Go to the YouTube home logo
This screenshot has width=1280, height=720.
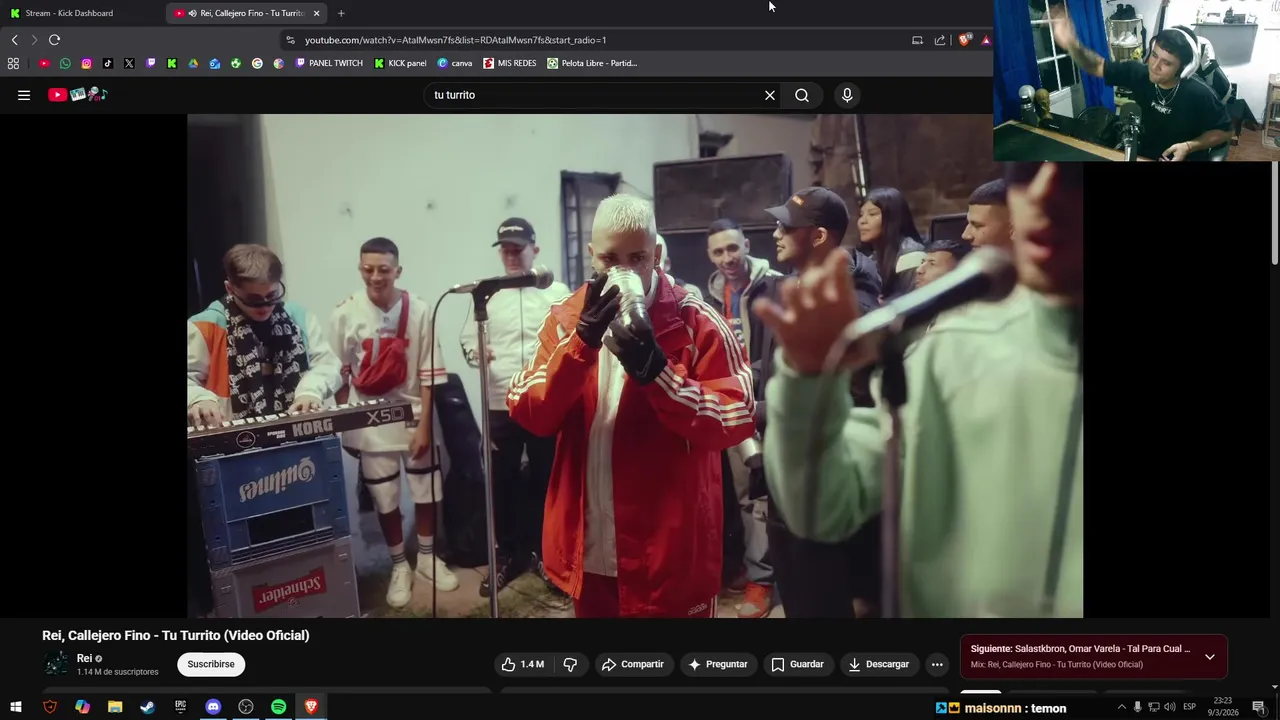pyautogui.click(x=78, y=95)
